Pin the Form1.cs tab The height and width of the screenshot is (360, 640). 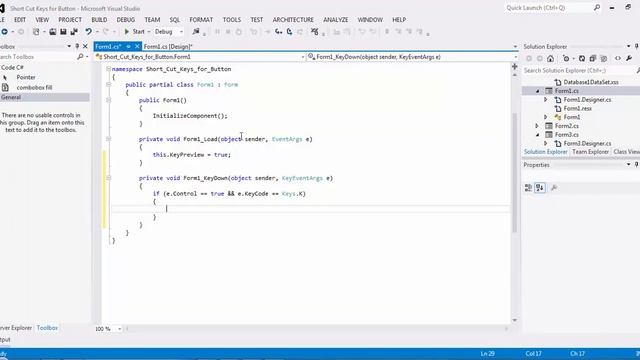[x=128, y=47]
